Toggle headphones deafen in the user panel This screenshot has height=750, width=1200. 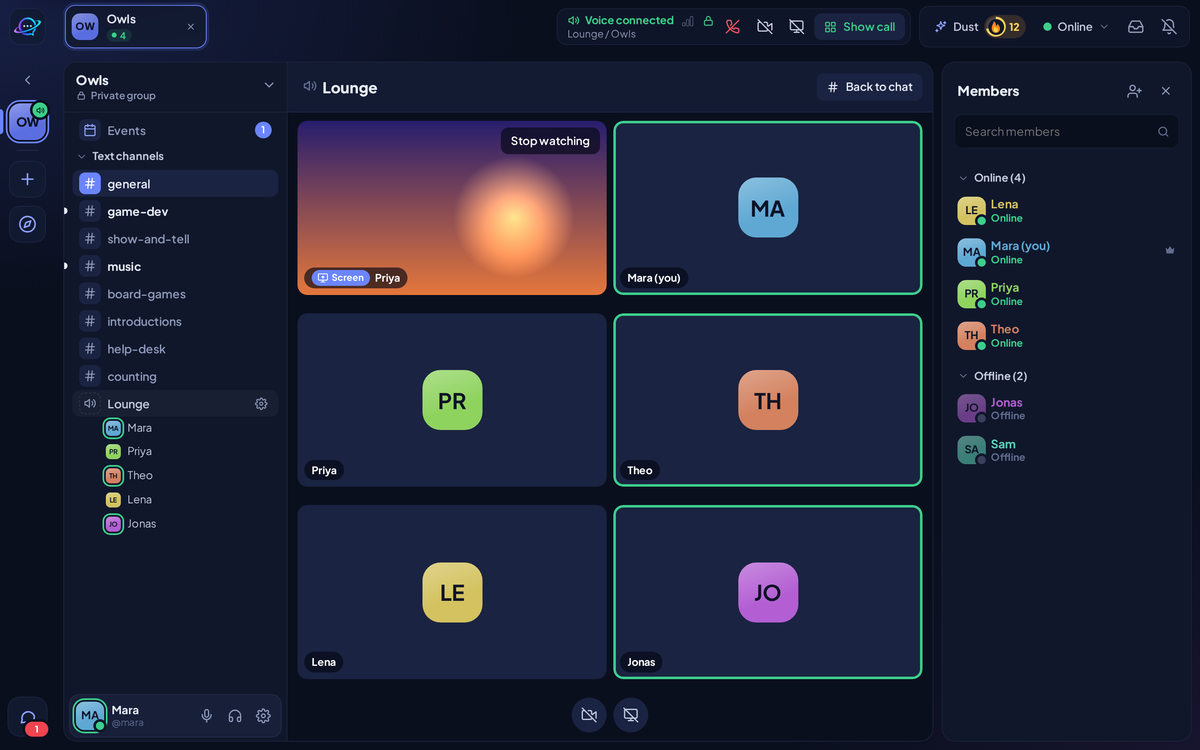click(x=235, y=716)
